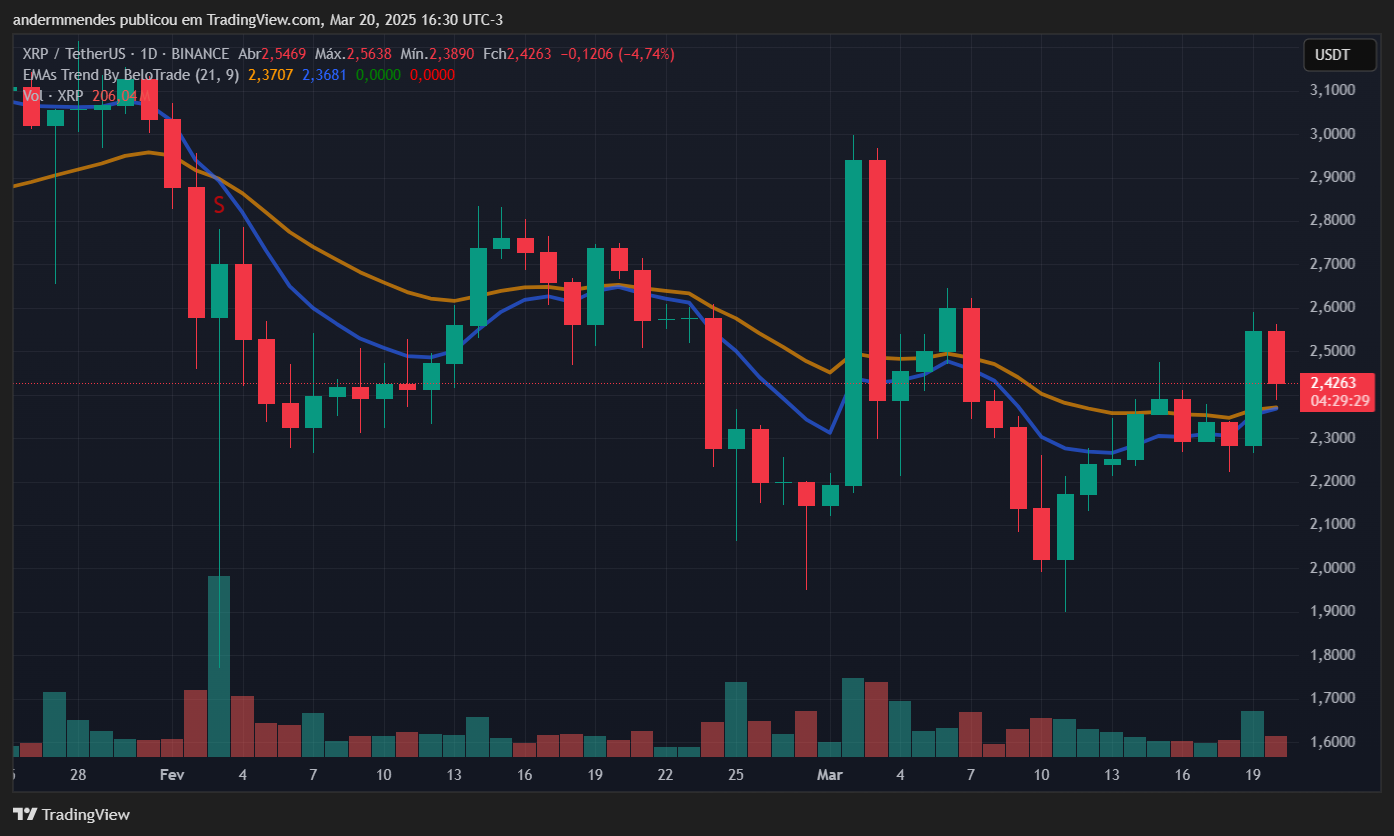Click the current price tag 2,4263
1394x836 pixels.
tap(1332, 382)
